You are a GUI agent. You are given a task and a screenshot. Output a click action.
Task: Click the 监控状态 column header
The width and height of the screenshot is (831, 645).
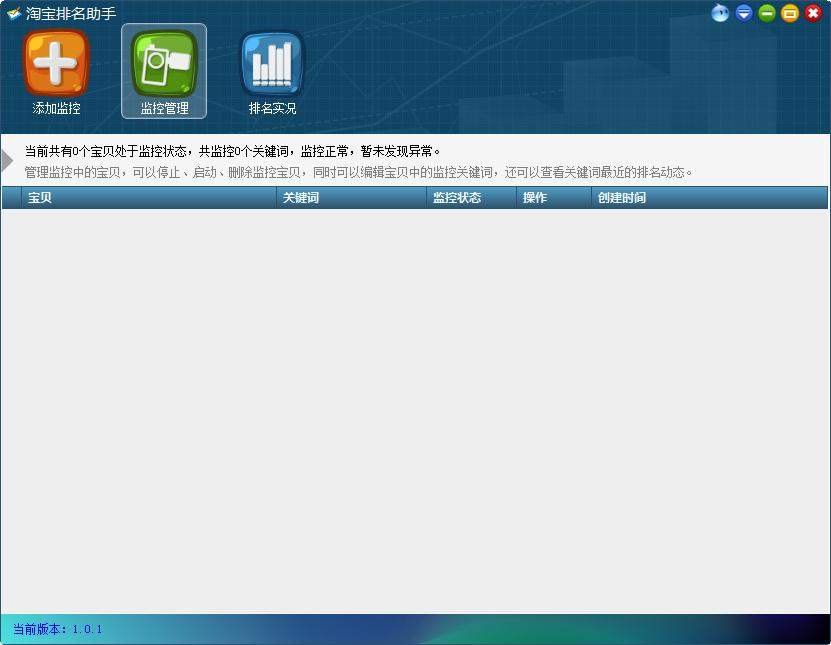(x=456, y=198)
